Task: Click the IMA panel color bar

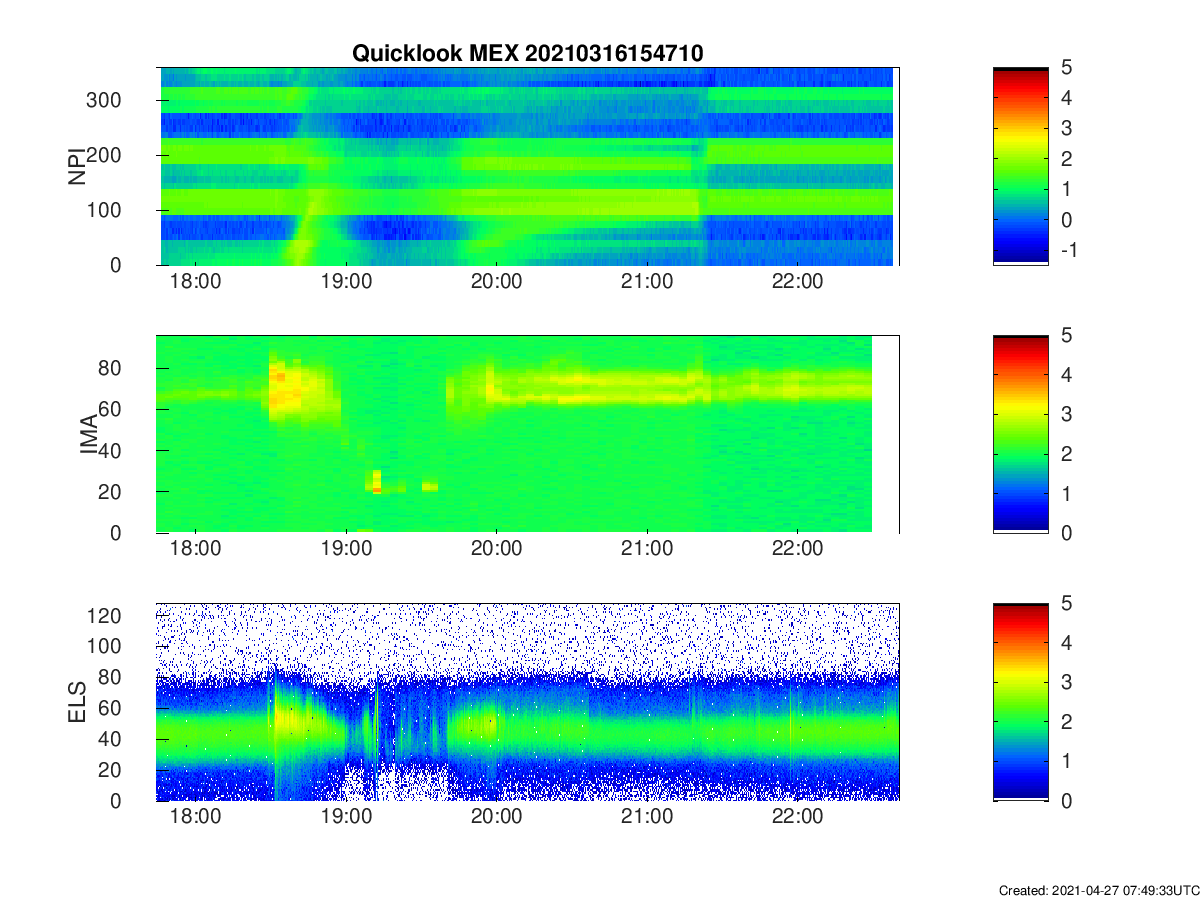Action: pos(1021,434)
